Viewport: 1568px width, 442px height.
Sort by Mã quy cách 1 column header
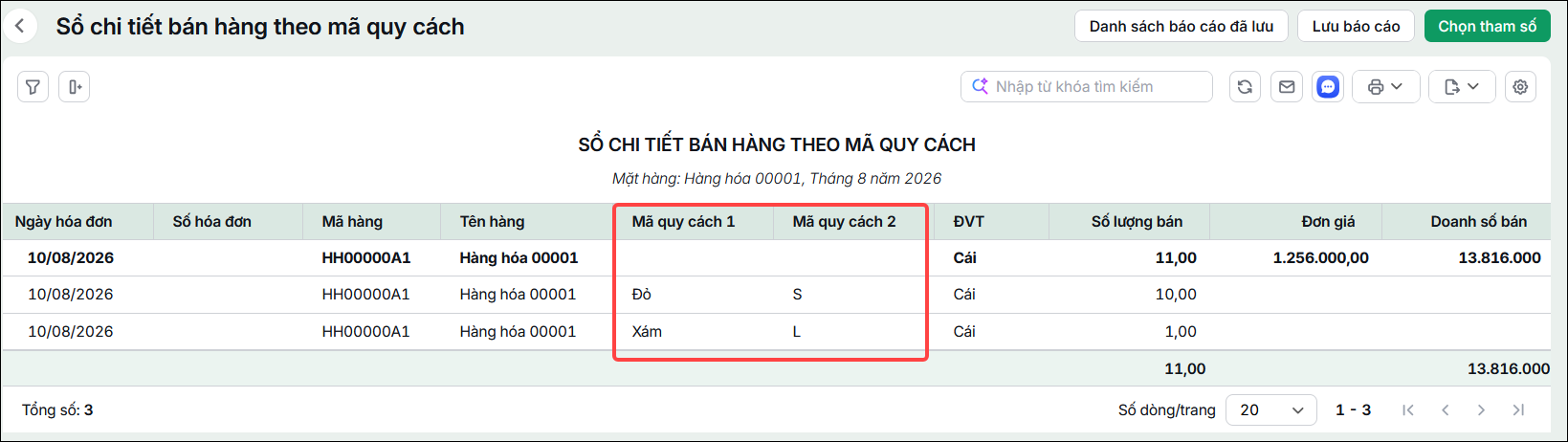tap(683, 222)
